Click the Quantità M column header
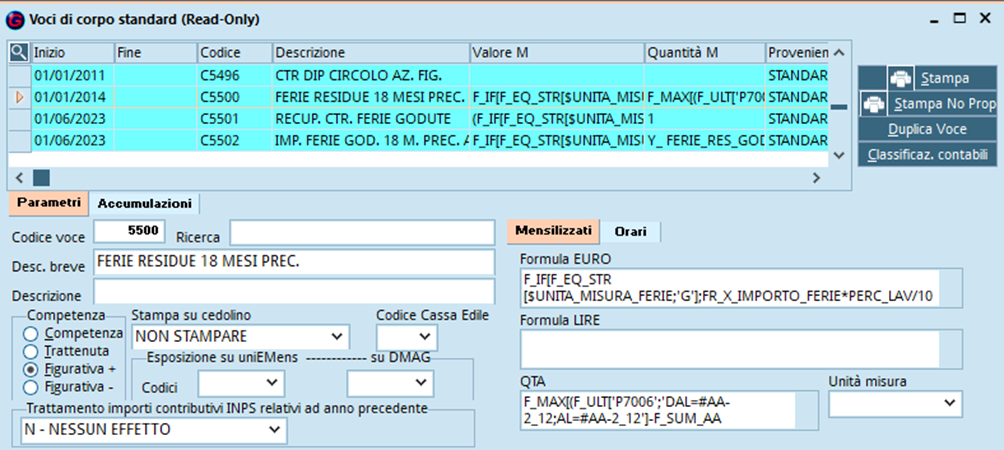Image resolution: width=1004 pixels, height=450 pixels. tap(705, 52)
